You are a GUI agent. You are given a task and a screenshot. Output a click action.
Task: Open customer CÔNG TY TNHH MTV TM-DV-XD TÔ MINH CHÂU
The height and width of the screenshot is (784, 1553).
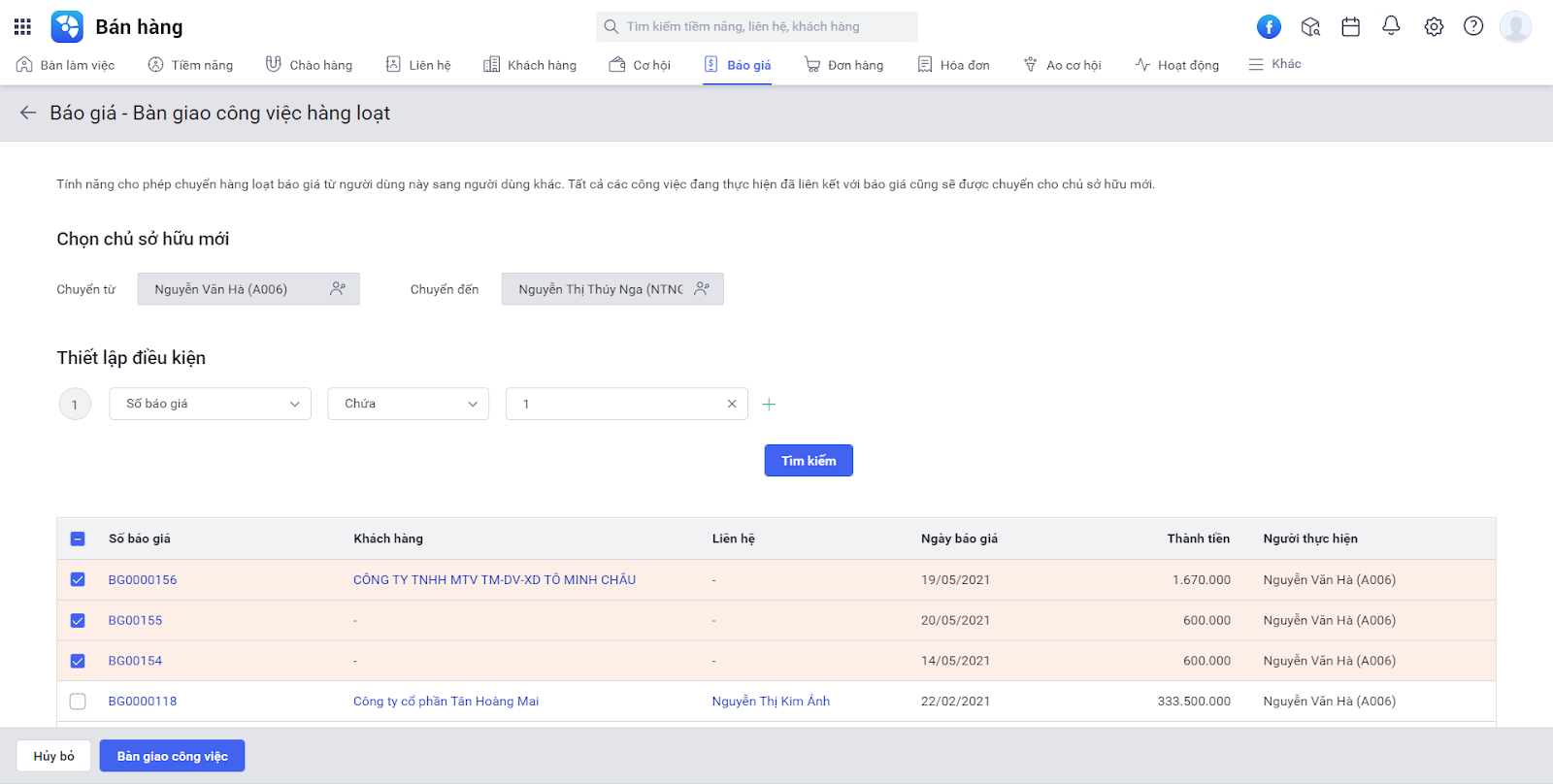(494, 580)
